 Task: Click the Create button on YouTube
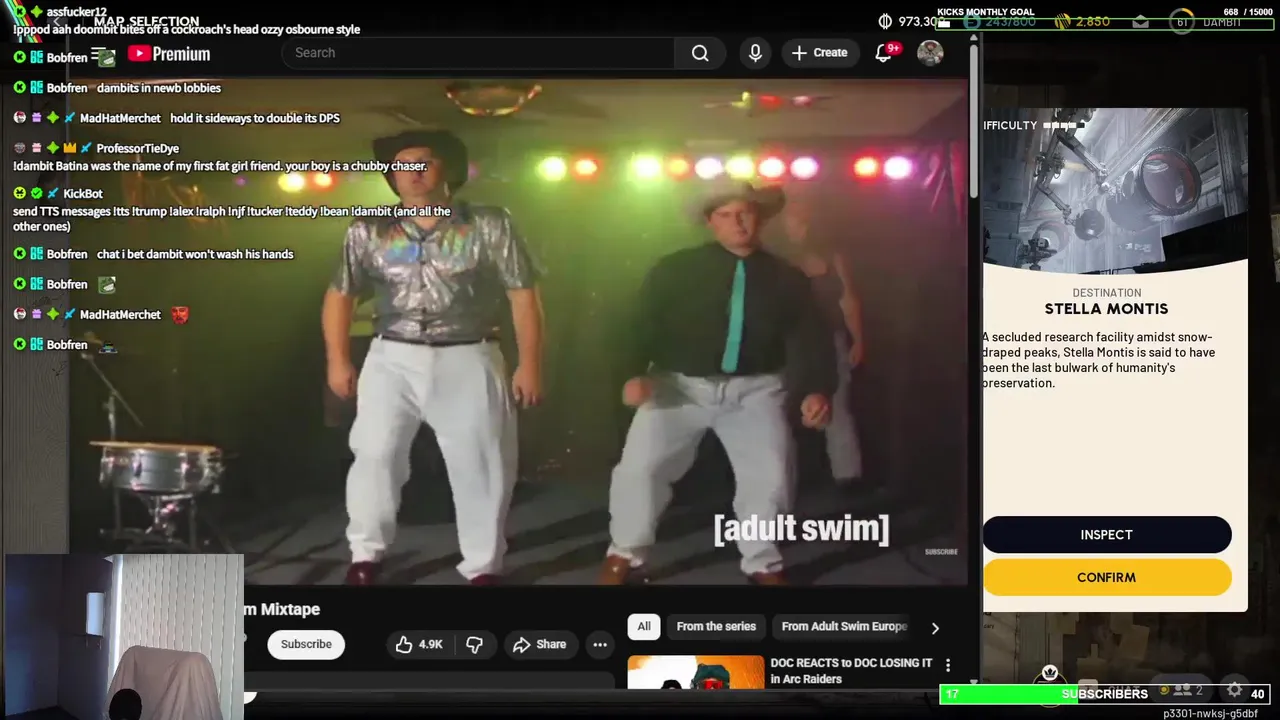[x=820, y=53]
